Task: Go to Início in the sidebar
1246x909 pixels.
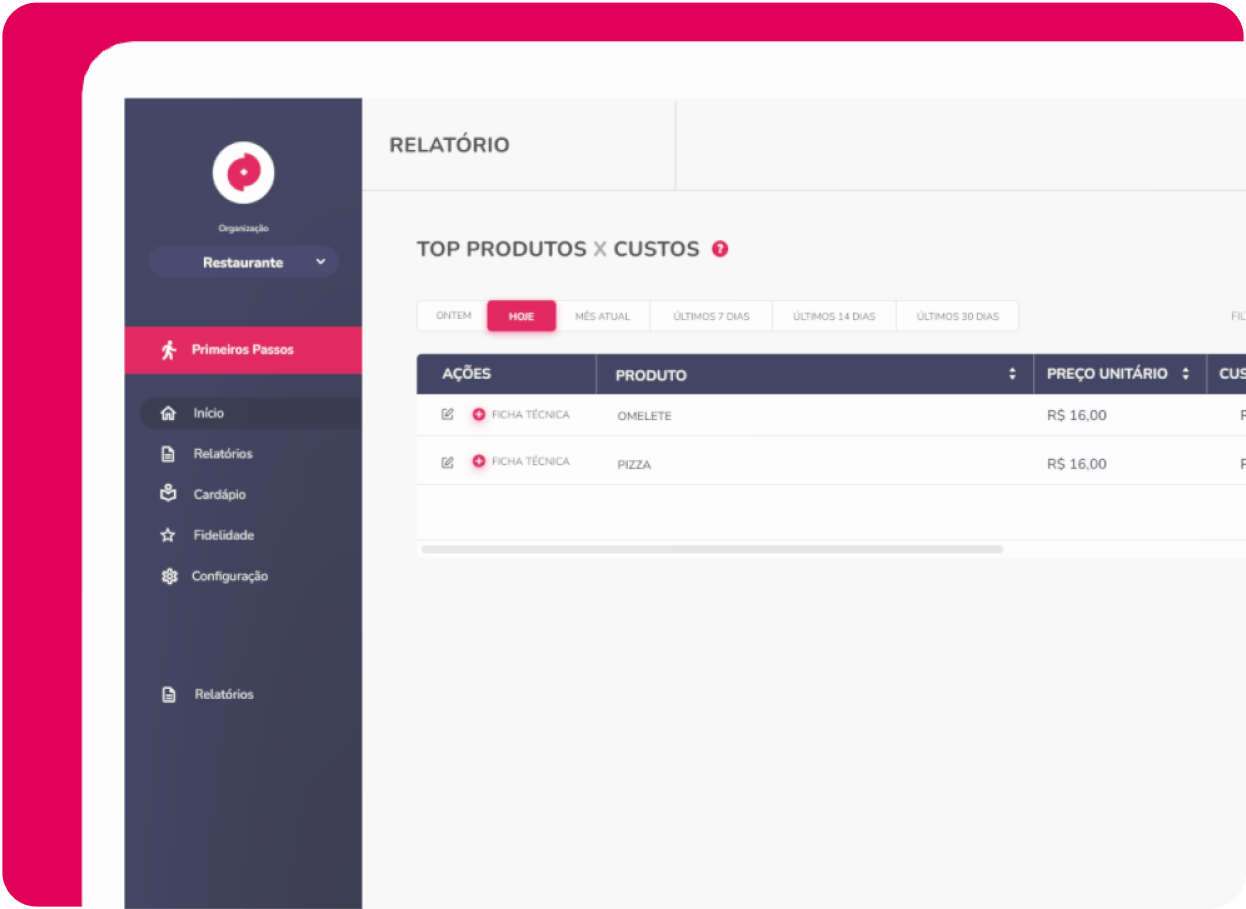Action: 209,413
